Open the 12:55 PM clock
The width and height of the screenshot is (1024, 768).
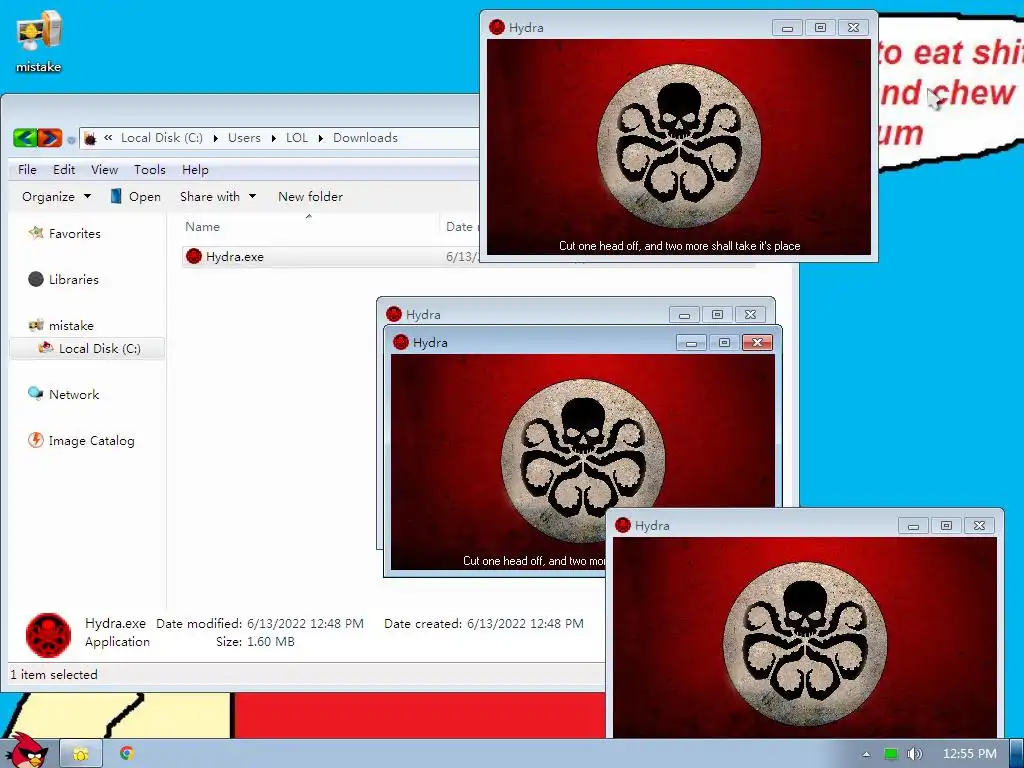pyautogui.click(x=970, y=754)
